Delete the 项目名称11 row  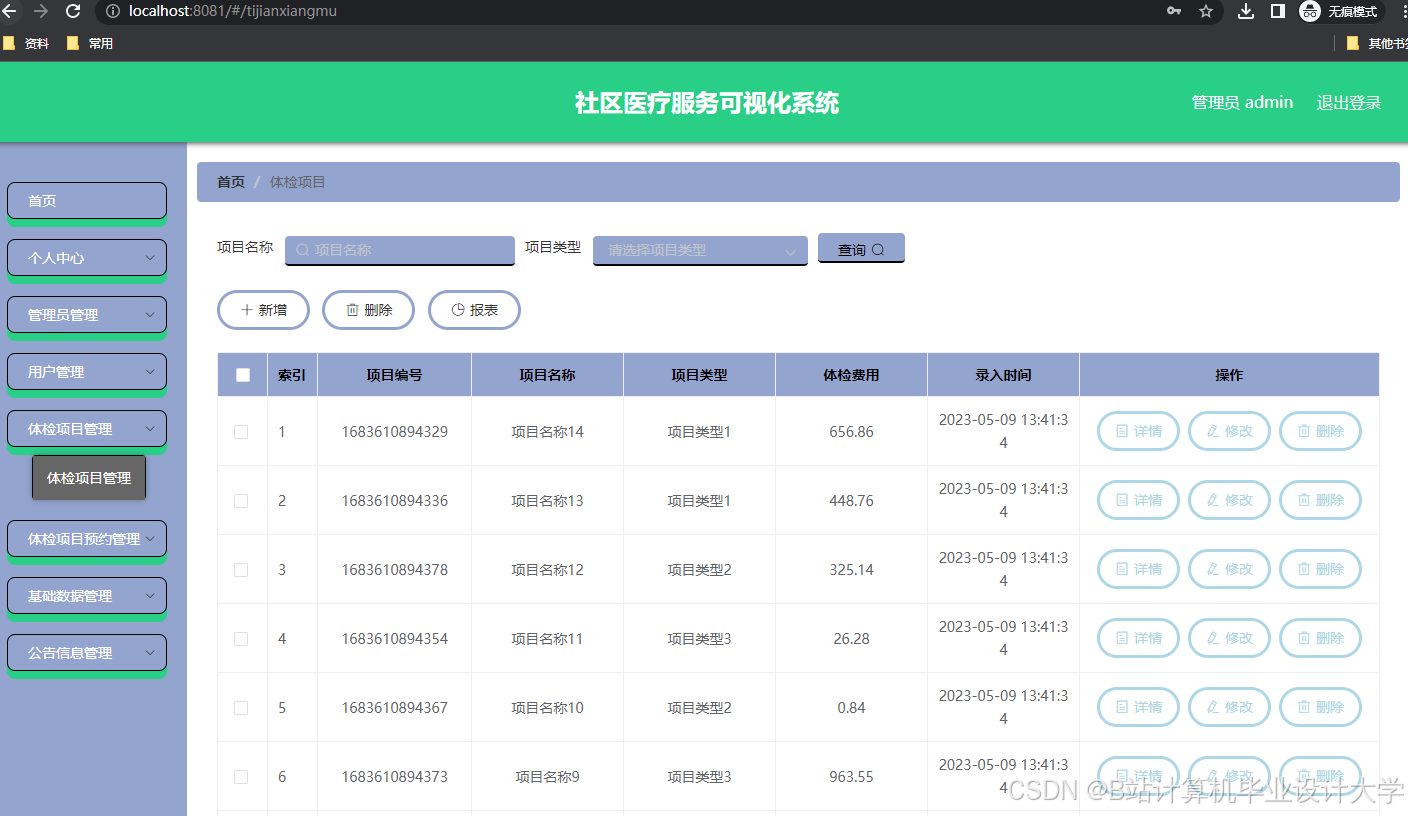[x=1320, y=638]
